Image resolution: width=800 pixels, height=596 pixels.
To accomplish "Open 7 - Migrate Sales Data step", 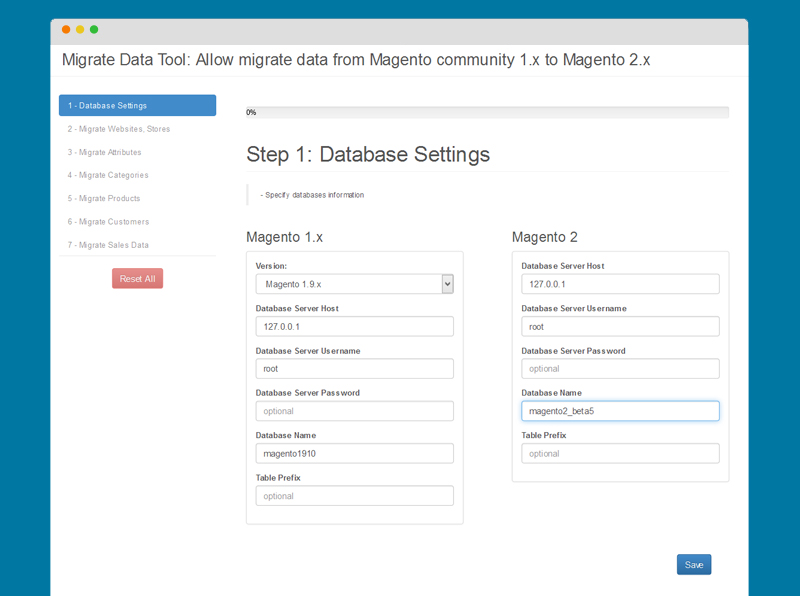I will tap(108, 245).
